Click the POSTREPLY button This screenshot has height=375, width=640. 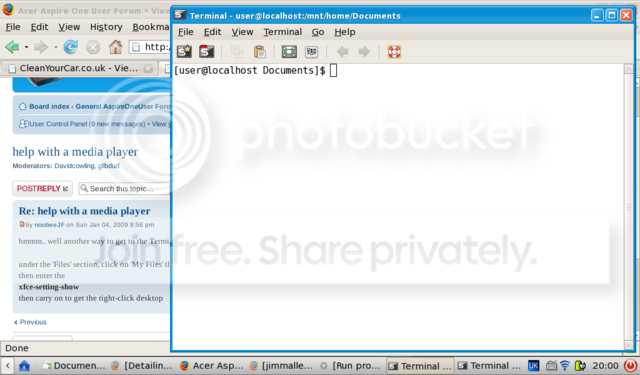pyautogui.click(x=42, y=189)
